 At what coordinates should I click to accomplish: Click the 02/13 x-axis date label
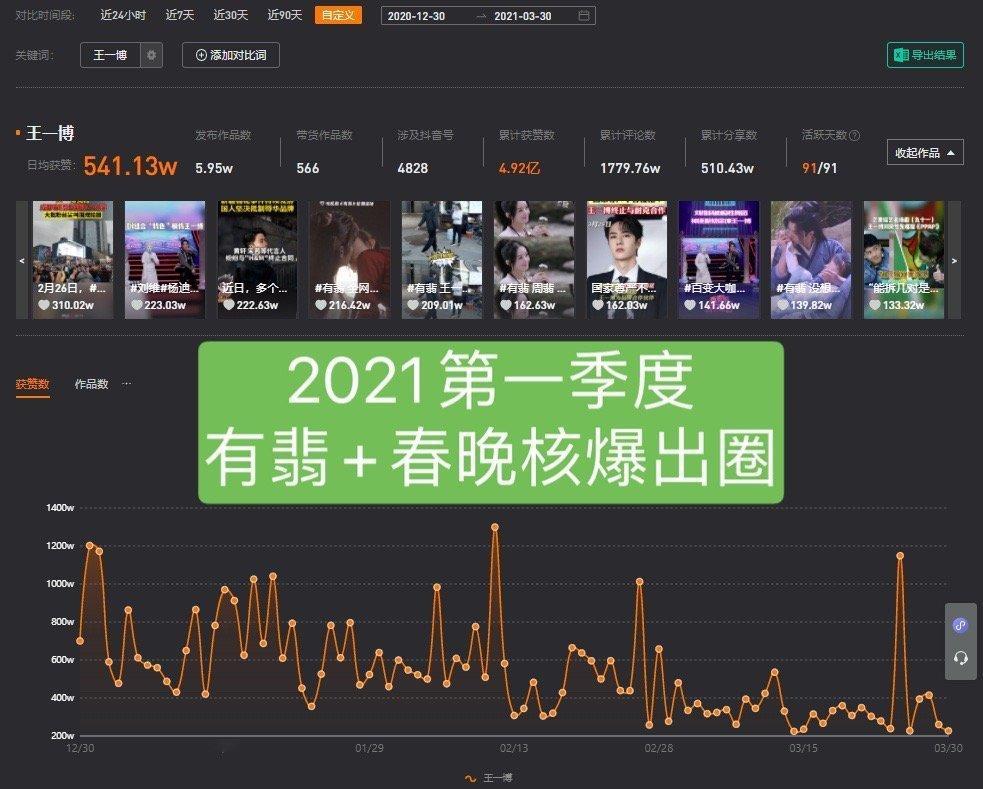513,748
